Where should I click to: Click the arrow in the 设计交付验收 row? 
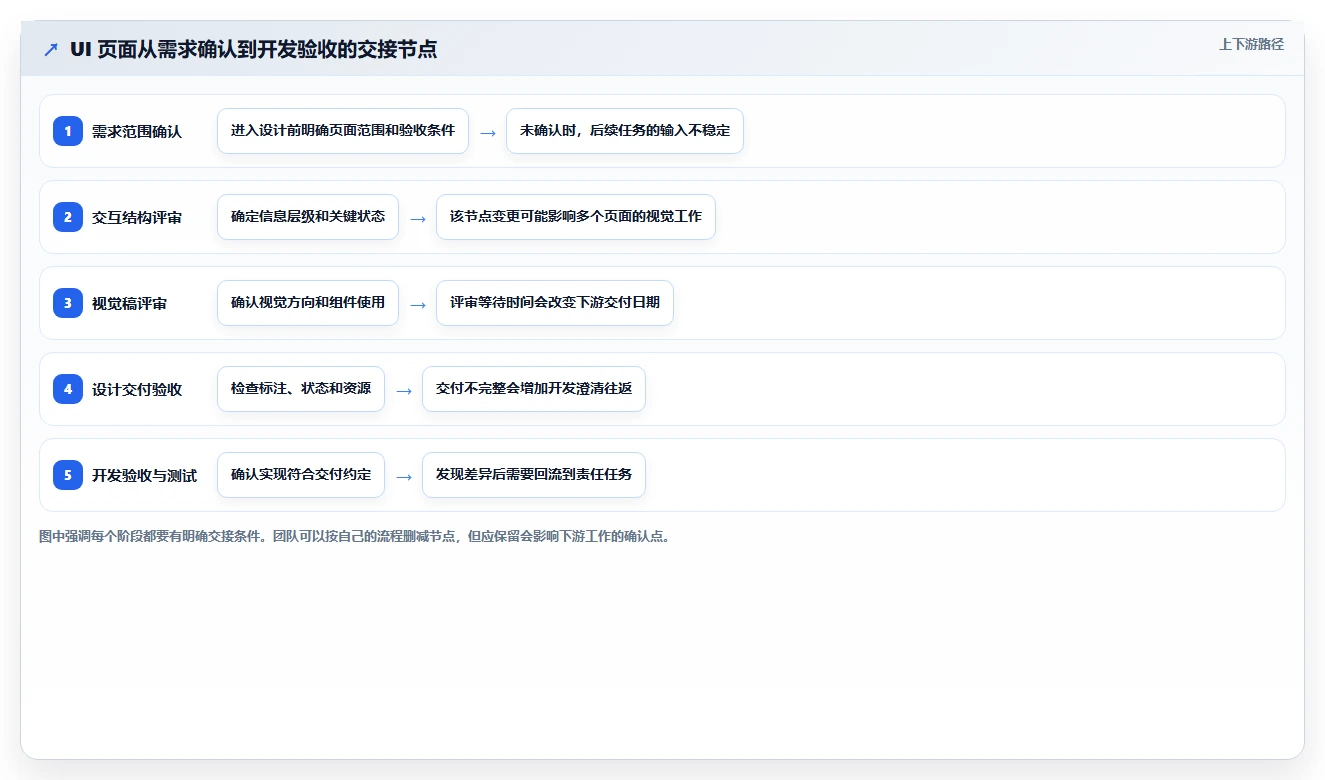tap(404, 390)
